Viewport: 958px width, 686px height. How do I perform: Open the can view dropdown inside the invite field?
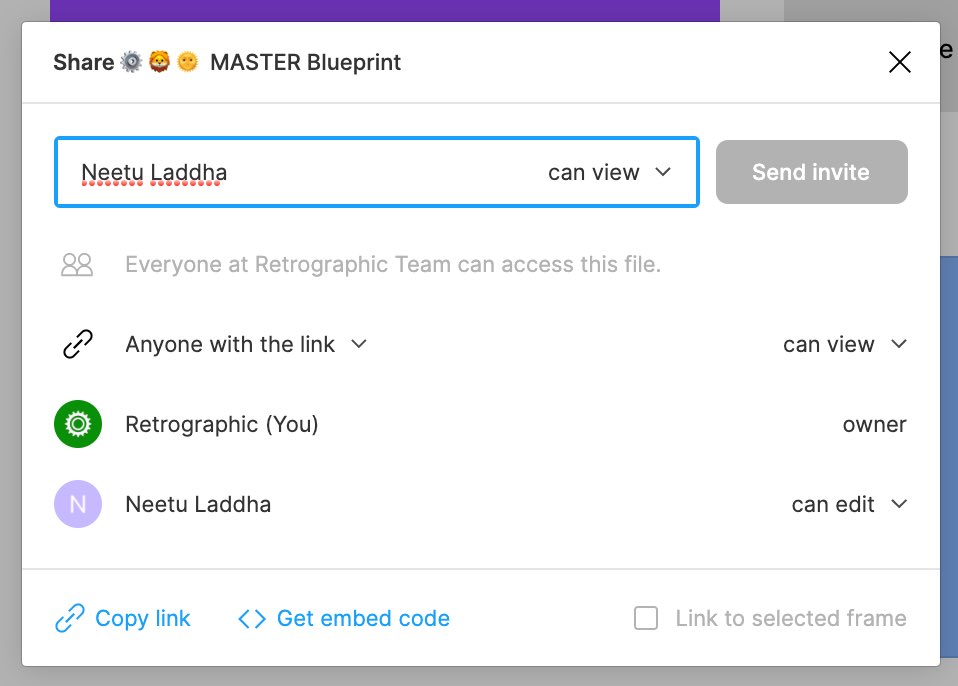click(x=608, y=172)
